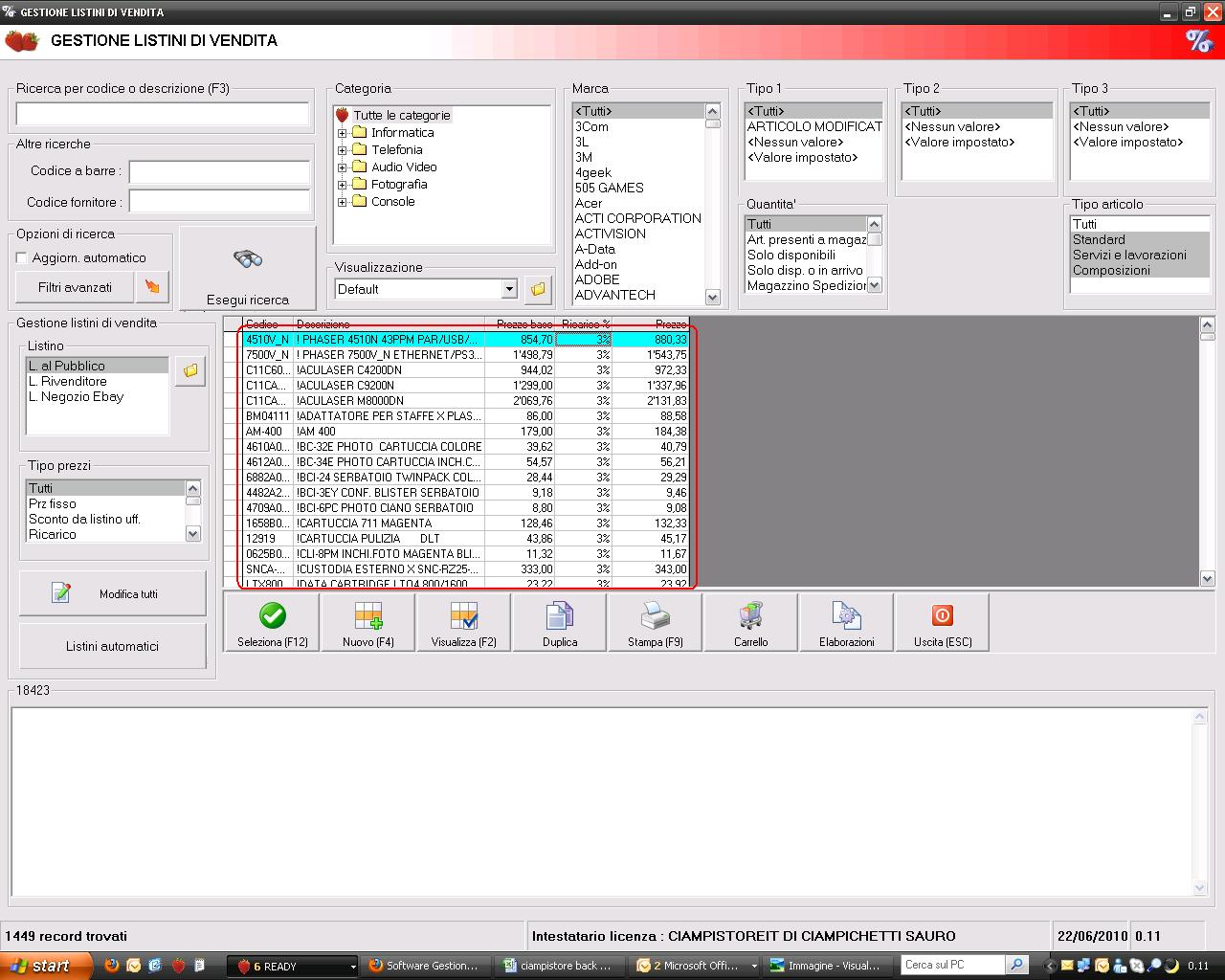Screen dimensions: 1225x980
Task: Click the Stampa (F9) printer icon
Action: click(x=656, y=615)
